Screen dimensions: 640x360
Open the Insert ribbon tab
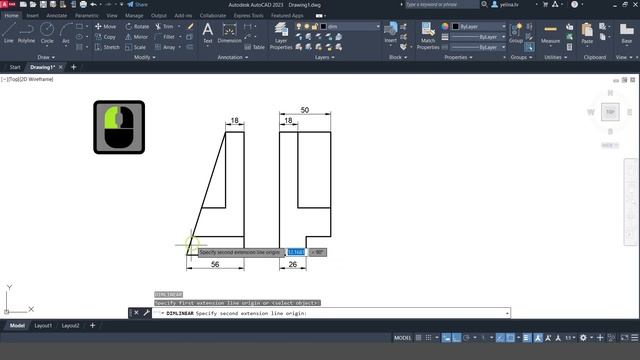pyautogui.click(x=32, y=16)
